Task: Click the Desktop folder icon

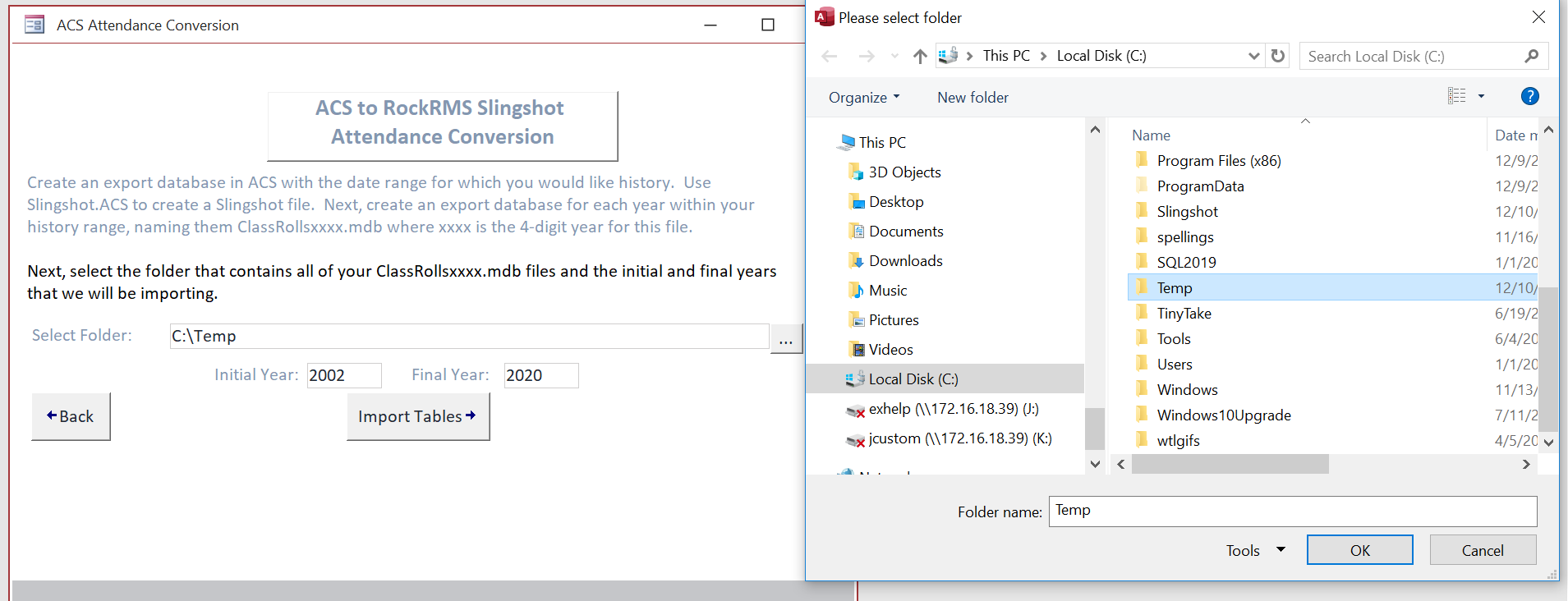Action: pyautogui.click(x=856, y=202)
